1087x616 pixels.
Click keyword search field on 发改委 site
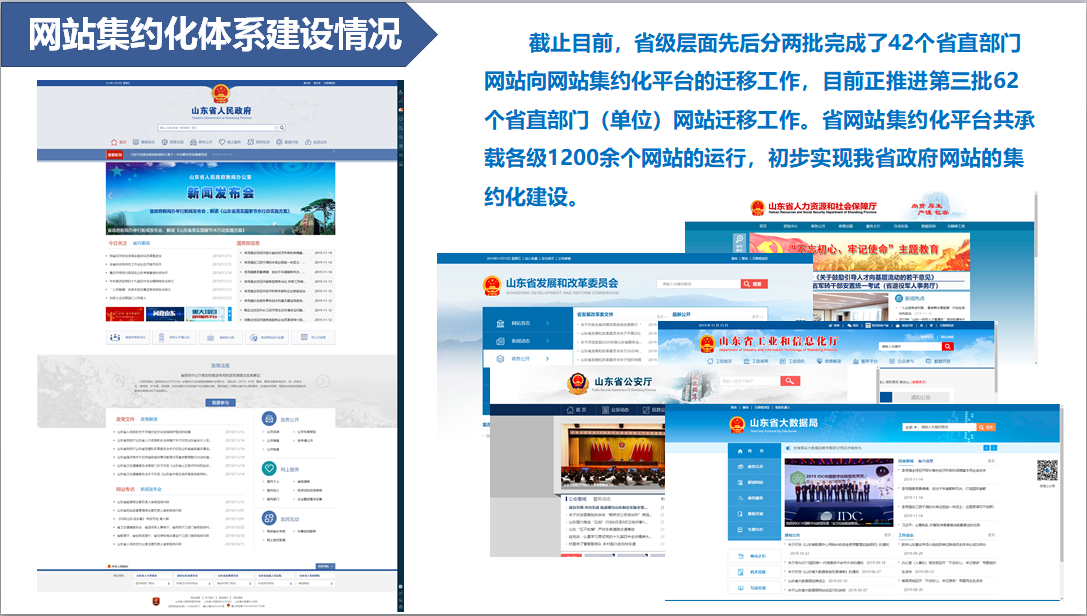tap(698, 284)
